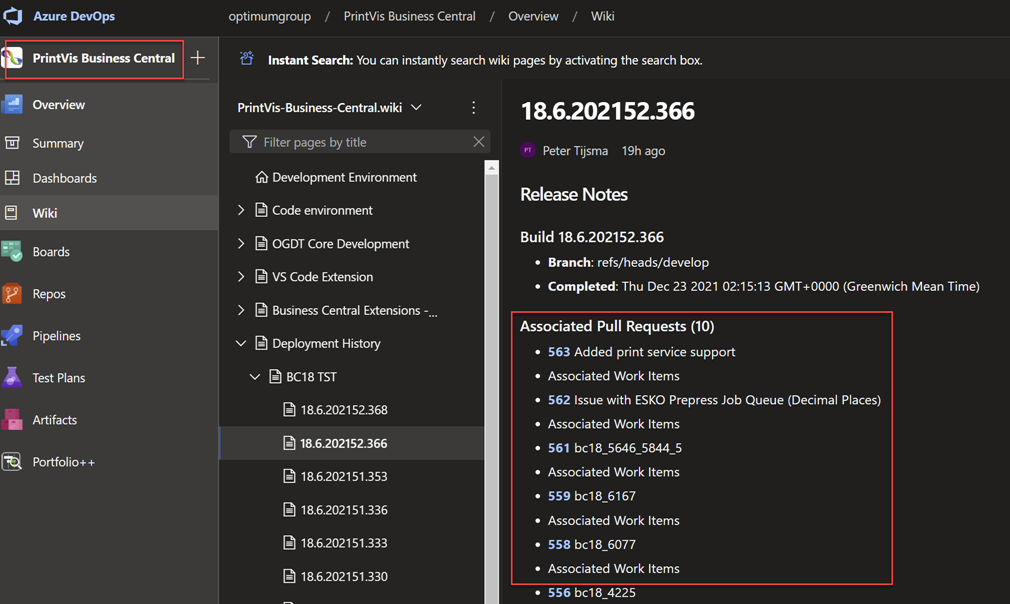1010x604 pixels.
Task: Click the plus icon beside project name
Action: (x=198, y=58)
